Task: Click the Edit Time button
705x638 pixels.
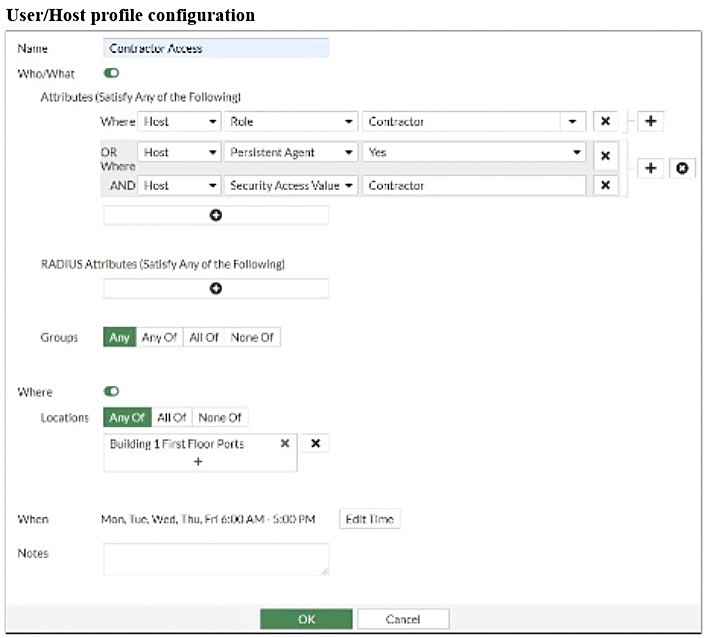Action: point(369,519)
